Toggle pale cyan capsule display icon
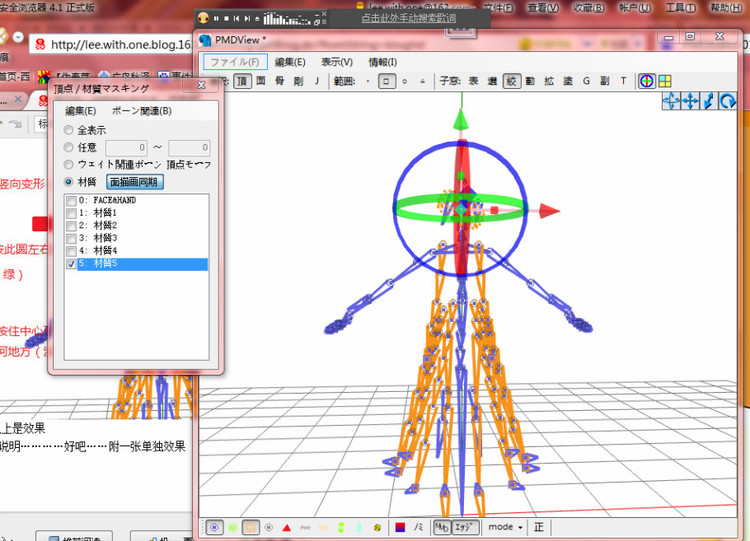This screenshot has width=750, height=541. tap(359, 527)
